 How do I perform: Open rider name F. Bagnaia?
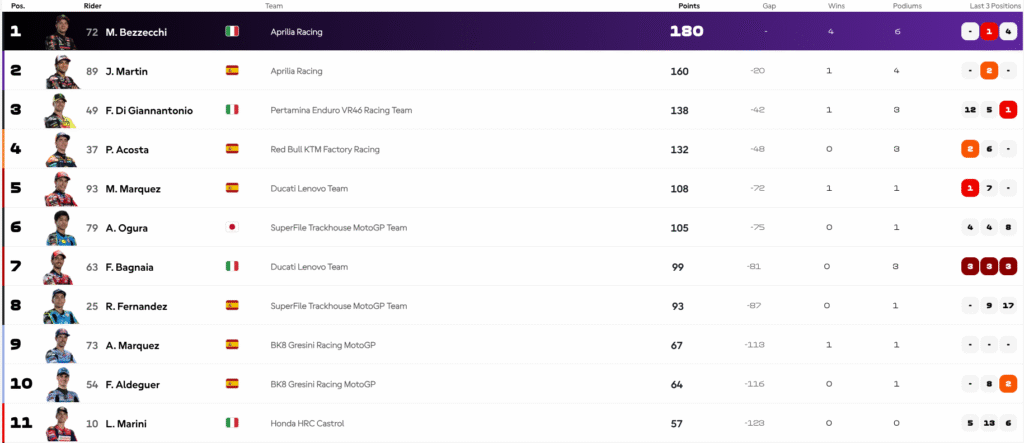(x=129, y=267)
